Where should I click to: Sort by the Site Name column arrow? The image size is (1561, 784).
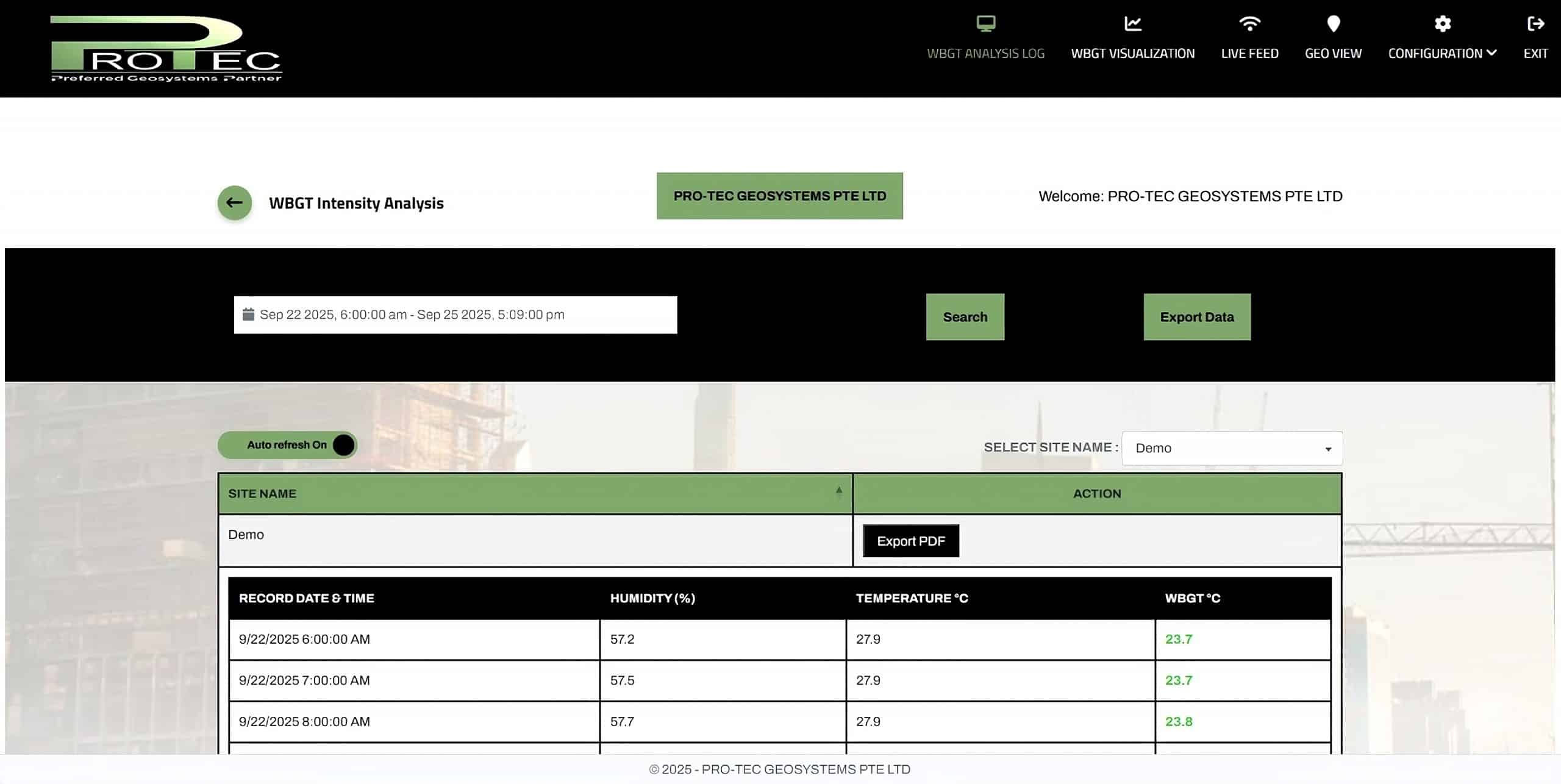click(839, 491)
